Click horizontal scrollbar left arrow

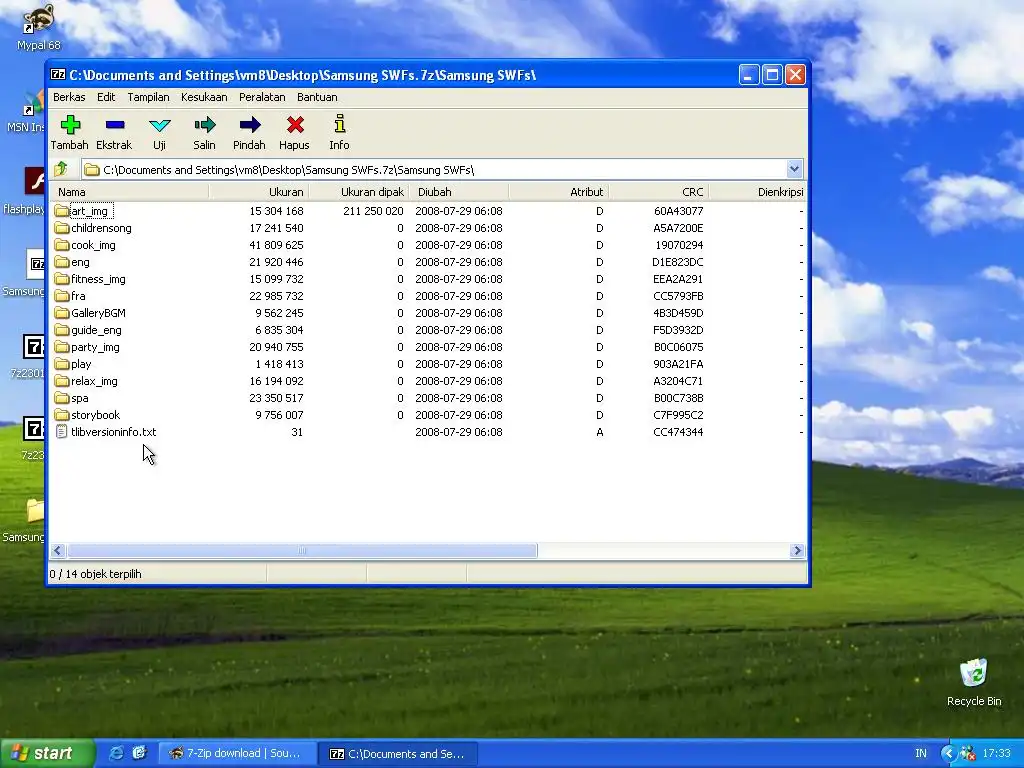pos(57,551)
